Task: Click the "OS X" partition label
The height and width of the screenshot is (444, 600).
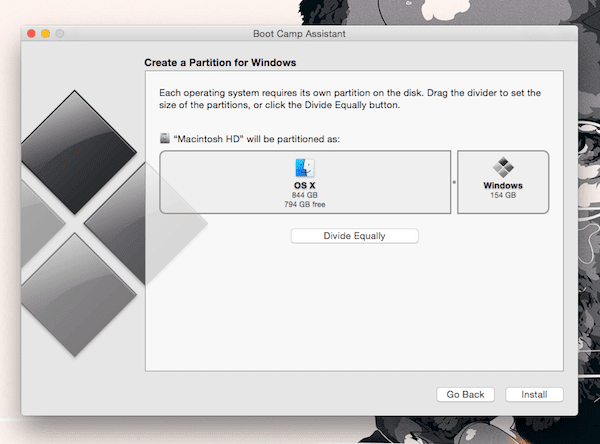Action: pyautogui.click(x=305, y=185)
